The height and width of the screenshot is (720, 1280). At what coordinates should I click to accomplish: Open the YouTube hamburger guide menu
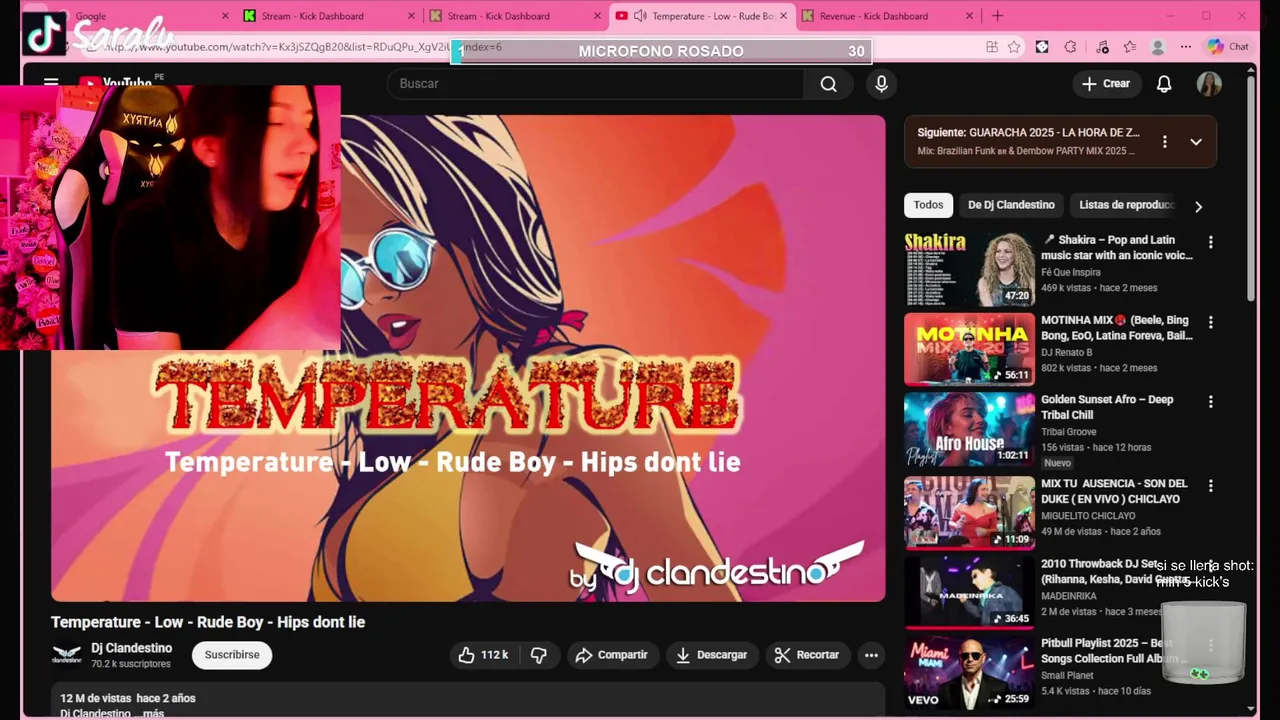[x=51, y=83]
